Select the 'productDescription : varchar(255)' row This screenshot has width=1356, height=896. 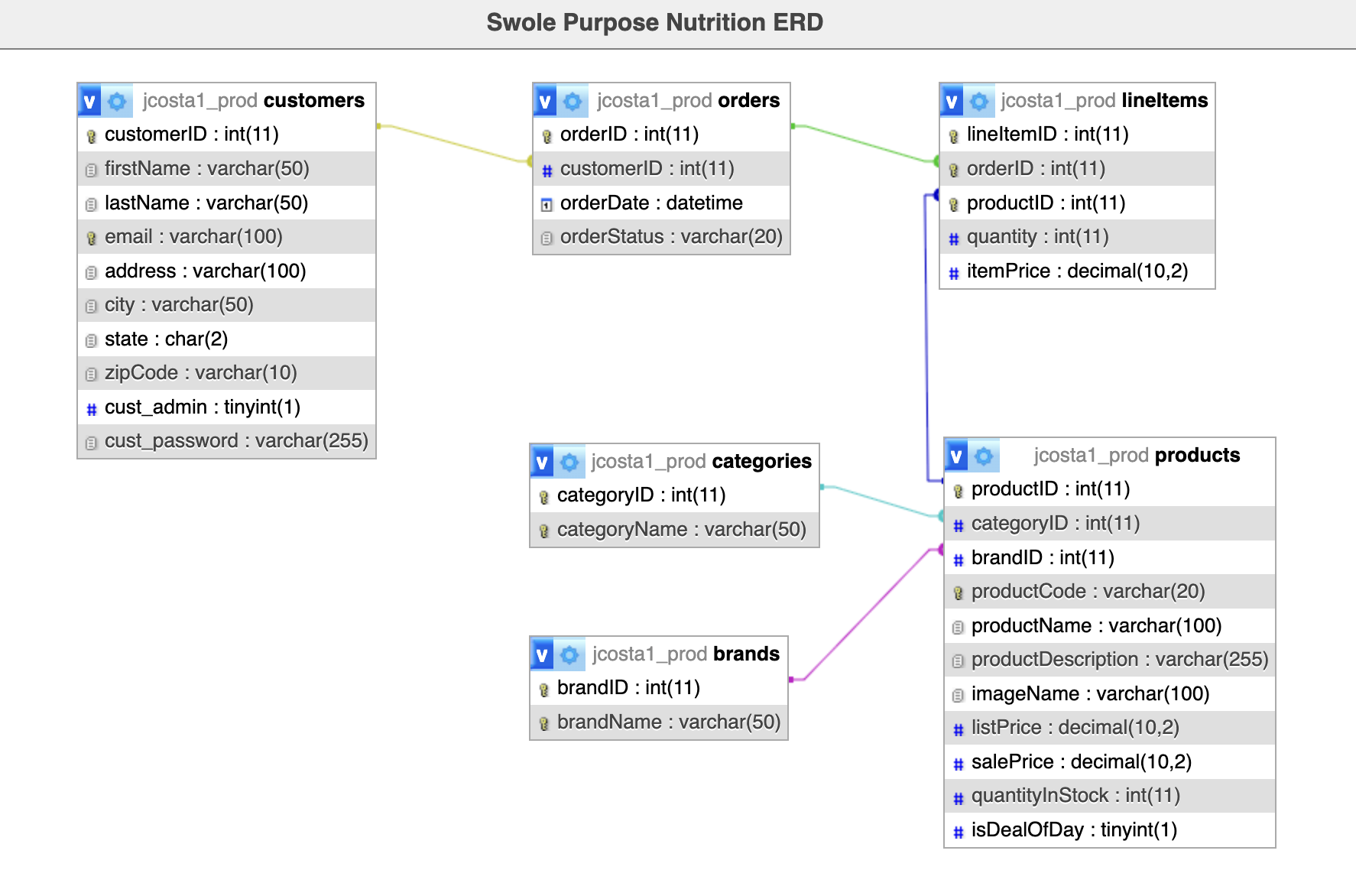tap(1110, 659)
